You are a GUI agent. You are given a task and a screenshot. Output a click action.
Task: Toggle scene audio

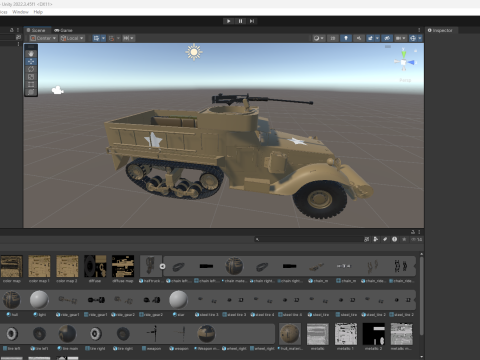[359, 38]
